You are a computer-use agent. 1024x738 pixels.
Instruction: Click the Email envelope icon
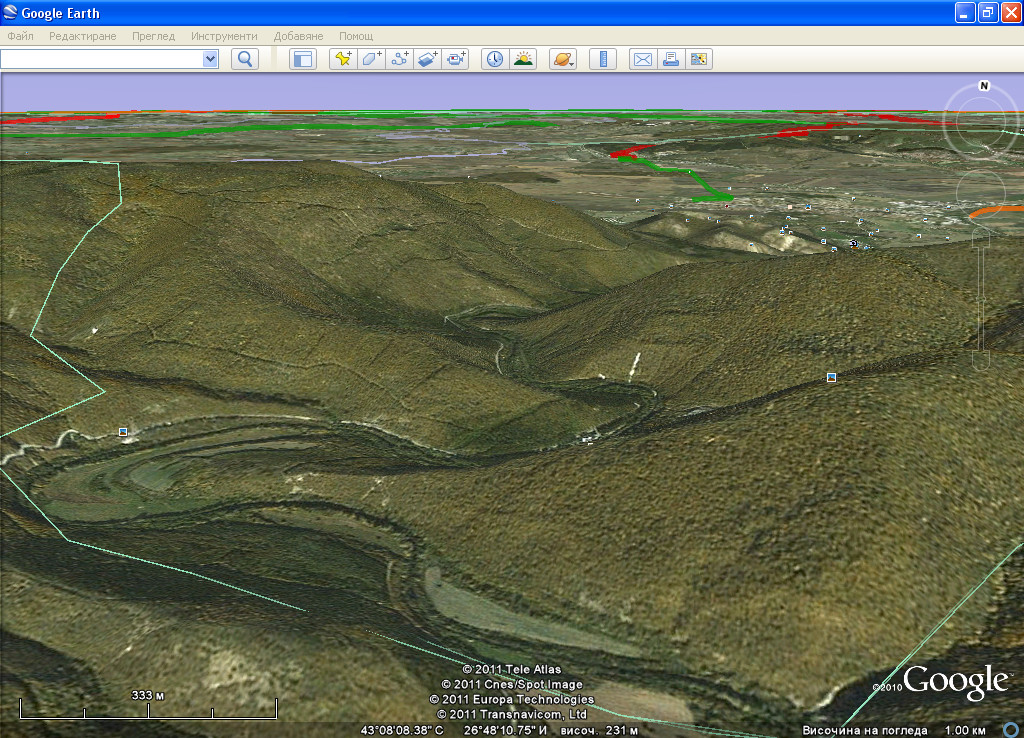pos(642,59)
